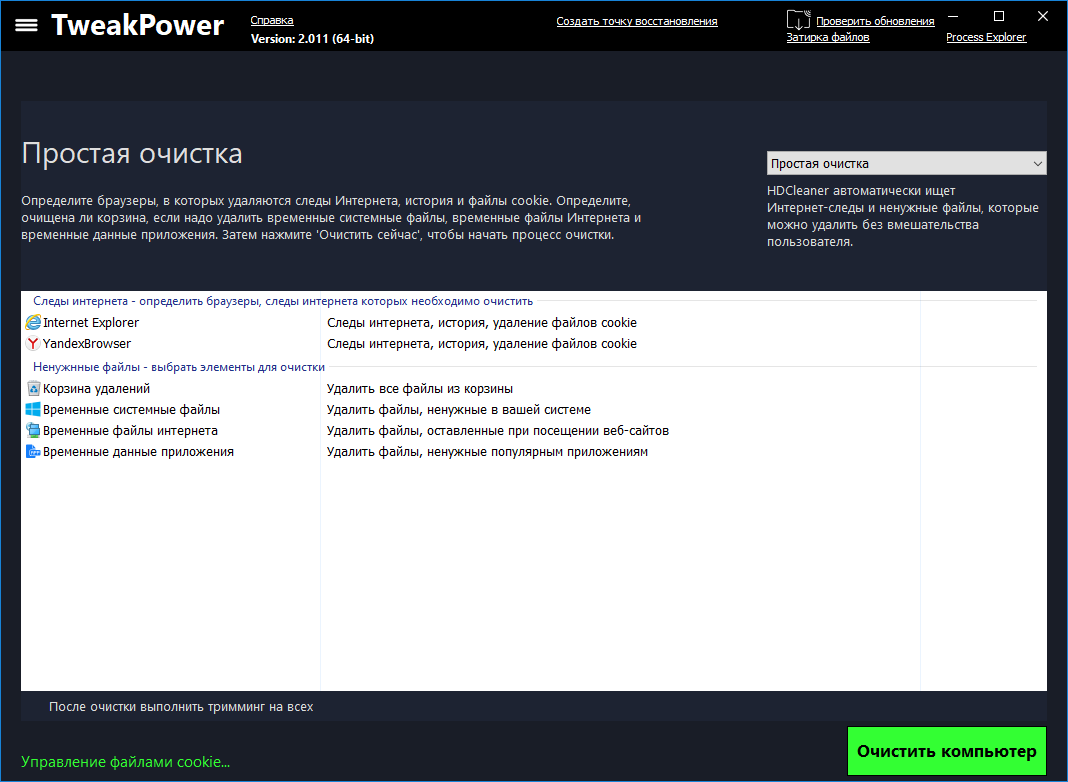1068x782 pixels.
Task: Click Удалить файлы, ненужные популярным приложениям
Action: point(487,452)
